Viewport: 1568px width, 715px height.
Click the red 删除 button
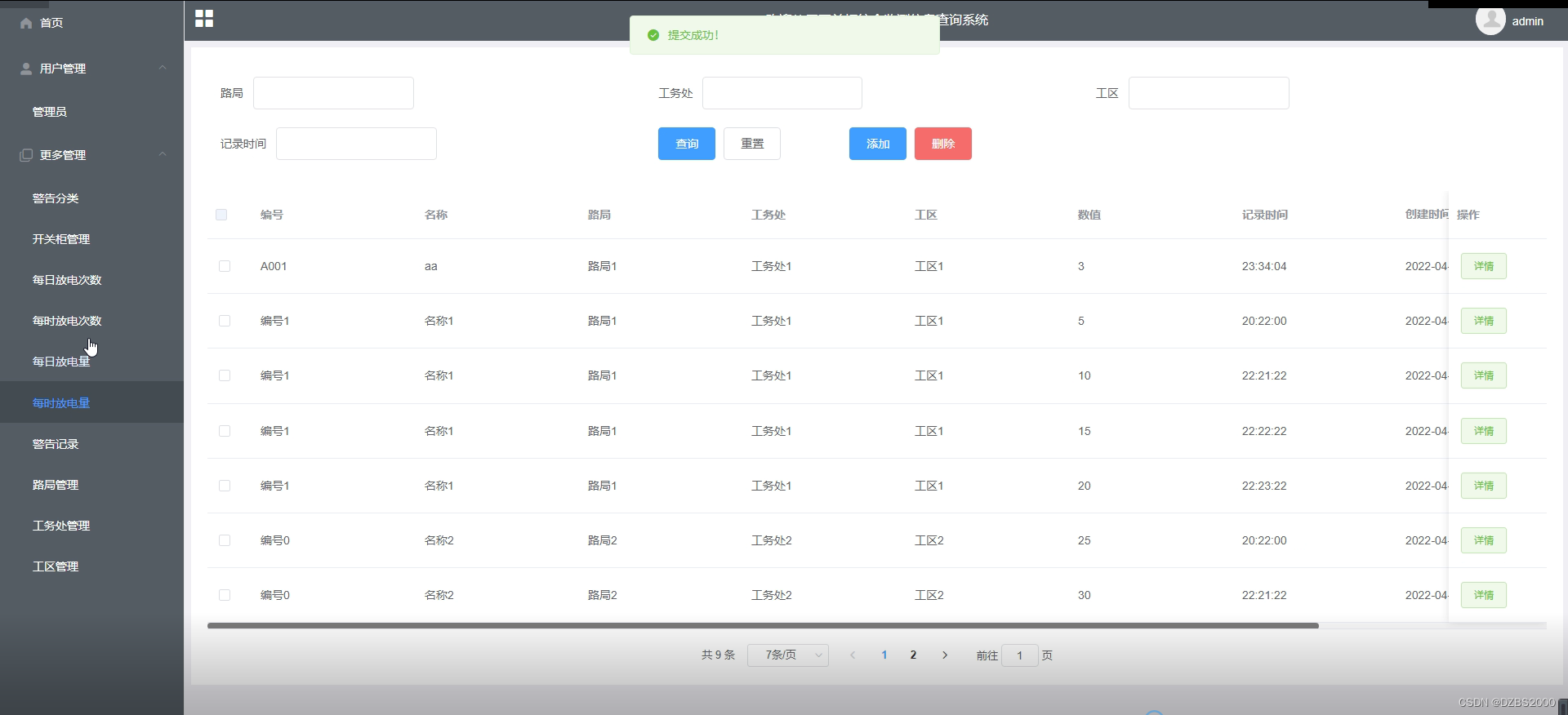(943, 144)
